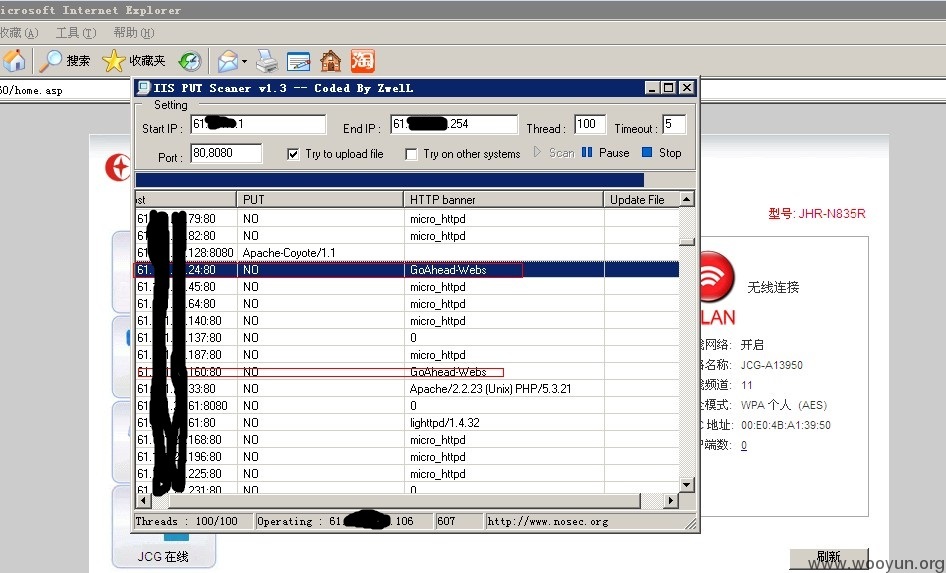Click the house-shaped toolbar icon next to Taobao
The width and height of the screenshot is (946, 573).
[x=331, y=61]
